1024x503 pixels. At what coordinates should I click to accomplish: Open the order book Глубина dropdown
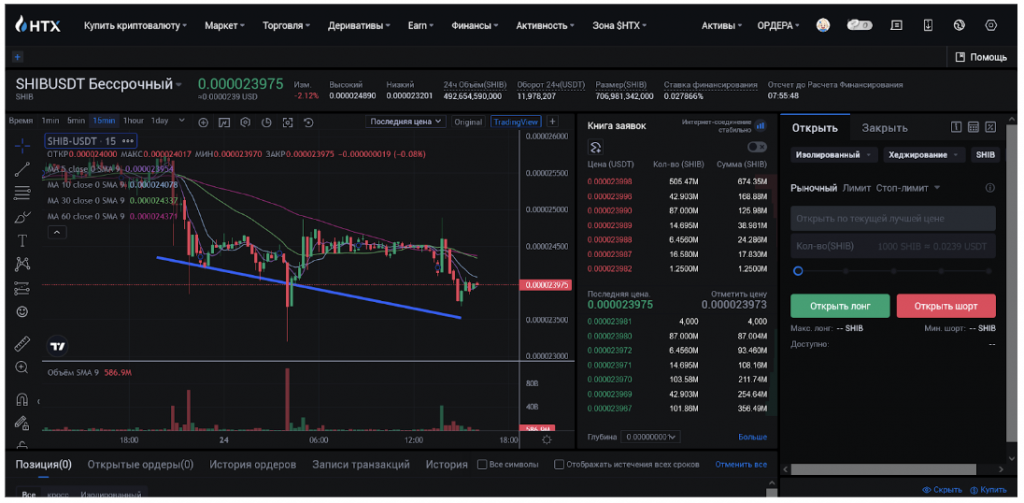(x=650, y=437)
